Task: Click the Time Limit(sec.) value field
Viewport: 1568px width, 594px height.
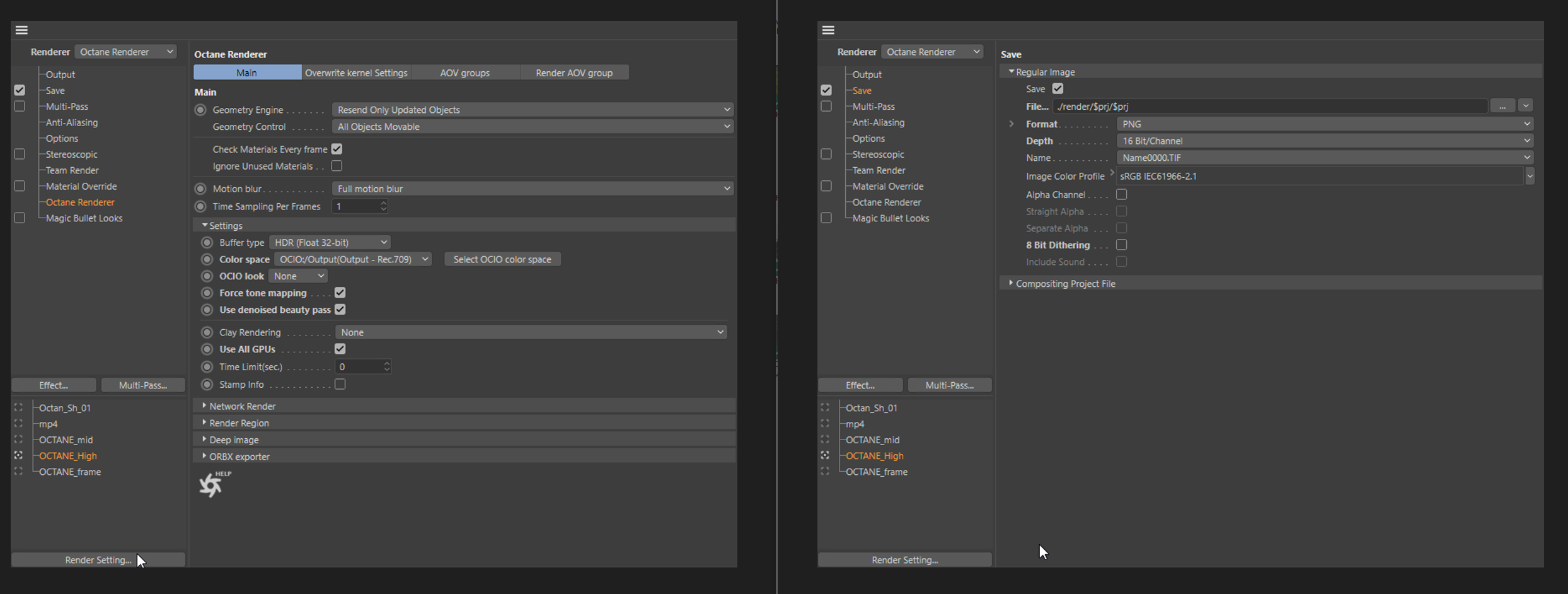Action: click(359, 367)
